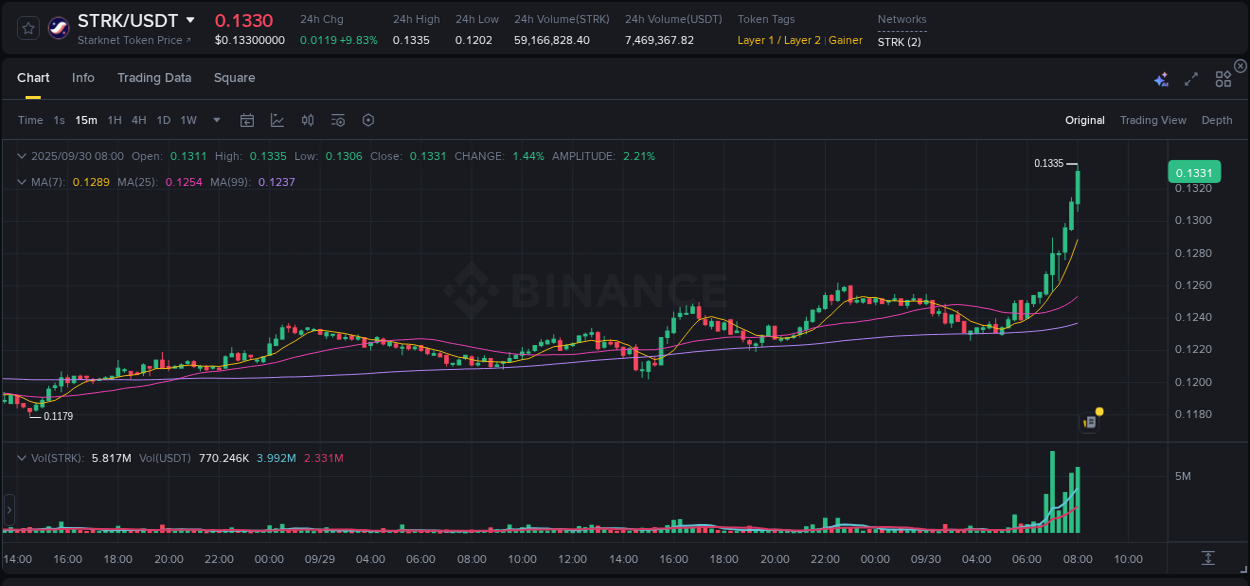Open the STRK/USDT pair dropdown

coord(190,19)
